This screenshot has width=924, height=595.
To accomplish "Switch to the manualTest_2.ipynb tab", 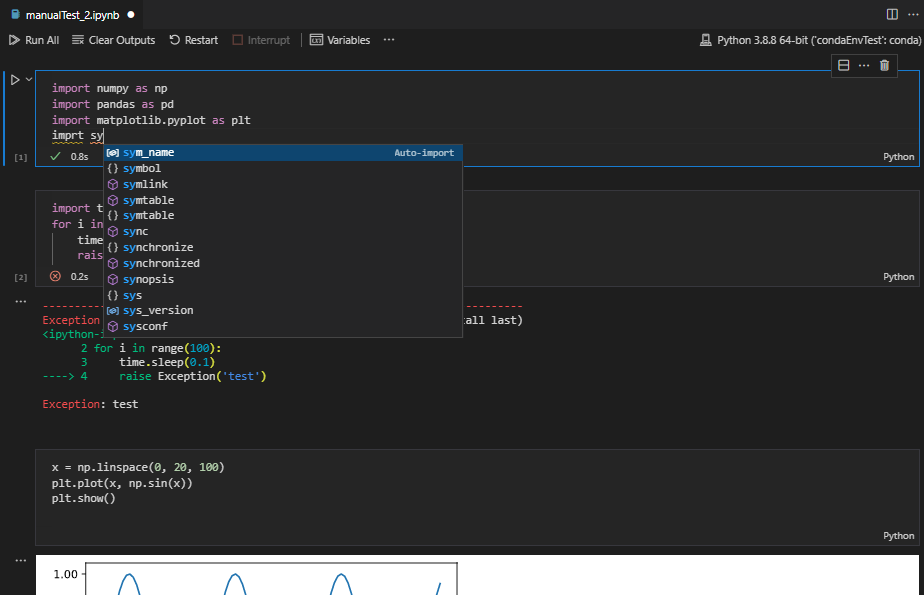I will (x=70, y=15).
